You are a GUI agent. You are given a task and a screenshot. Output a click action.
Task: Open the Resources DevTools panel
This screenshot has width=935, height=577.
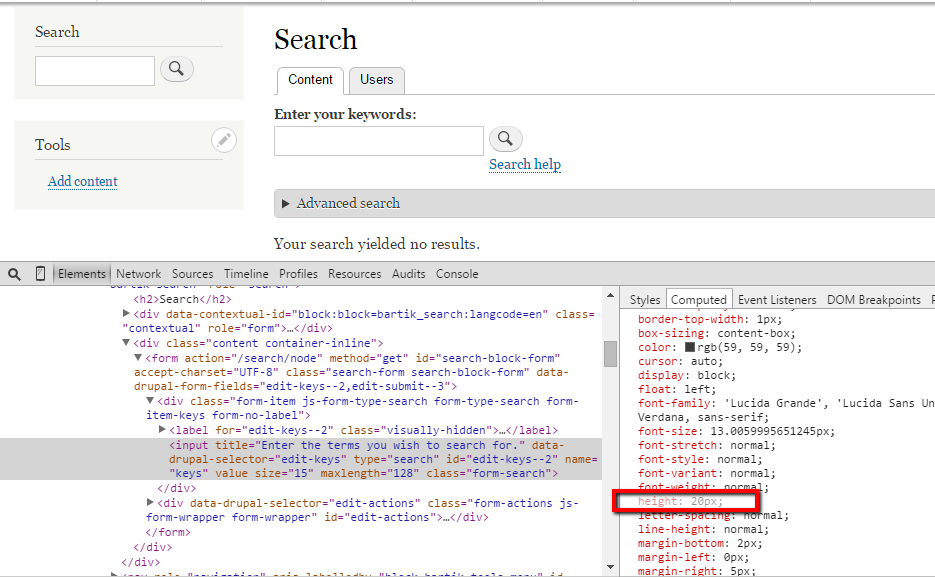pyautogui.click(x=354, y=274)
